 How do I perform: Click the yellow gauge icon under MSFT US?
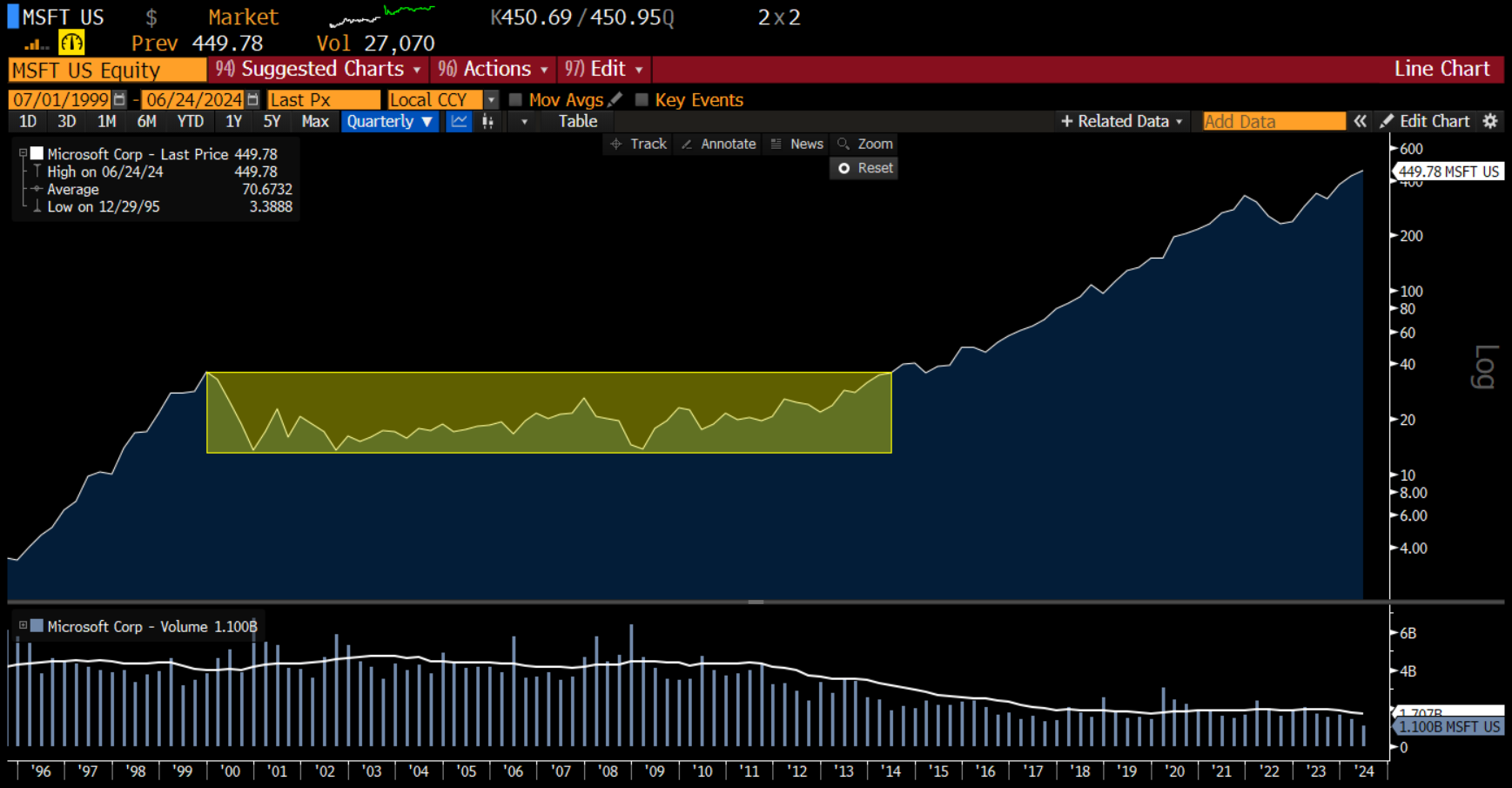[x=71, y=42]
